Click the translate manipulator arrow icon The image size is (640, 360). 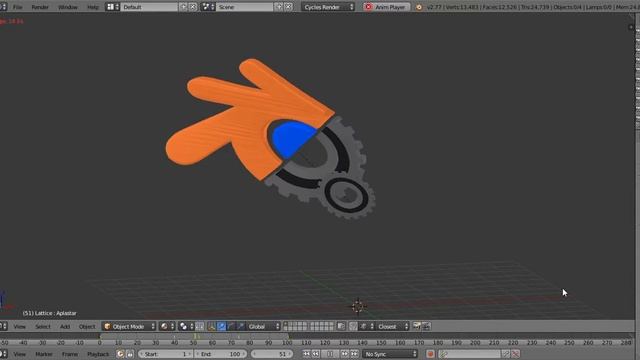[x=222, y=326]
